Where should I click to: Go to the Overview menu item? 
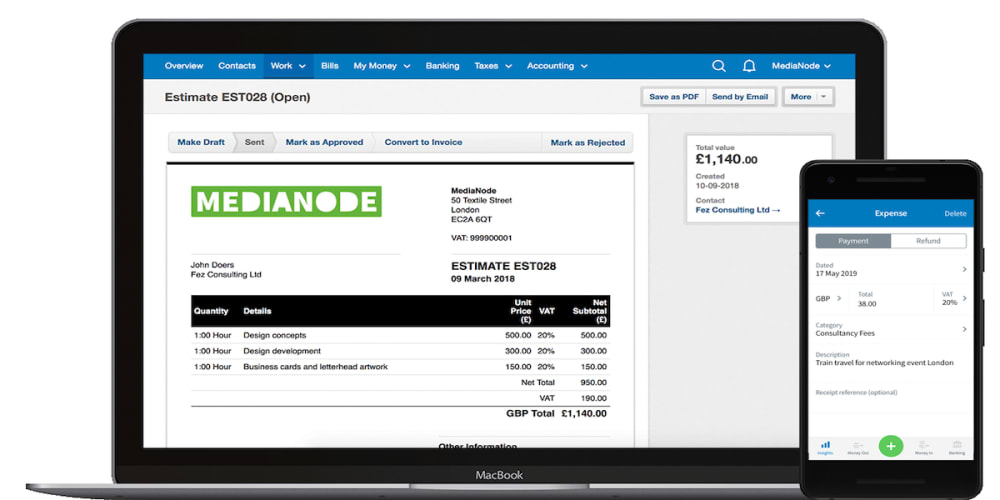184,66
